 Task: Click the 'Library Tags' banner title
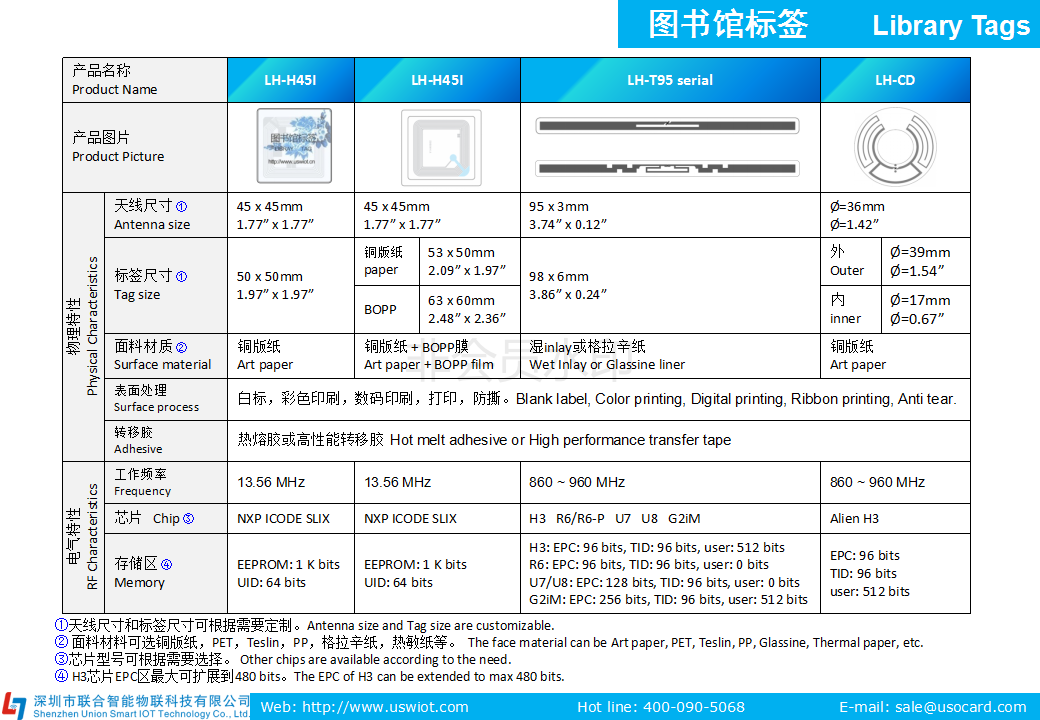951,25
